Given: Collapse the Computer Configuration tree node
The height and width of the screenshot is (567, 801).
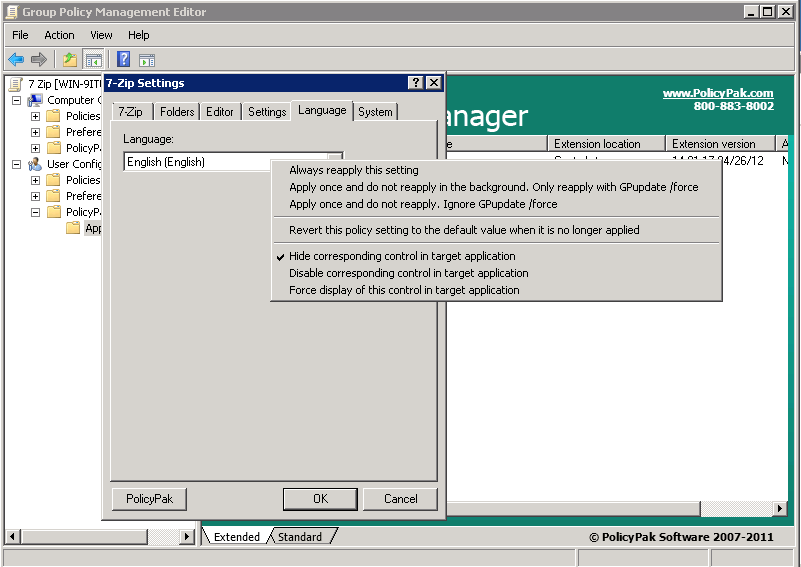Looking at the screenshot, I should (16, 100).
